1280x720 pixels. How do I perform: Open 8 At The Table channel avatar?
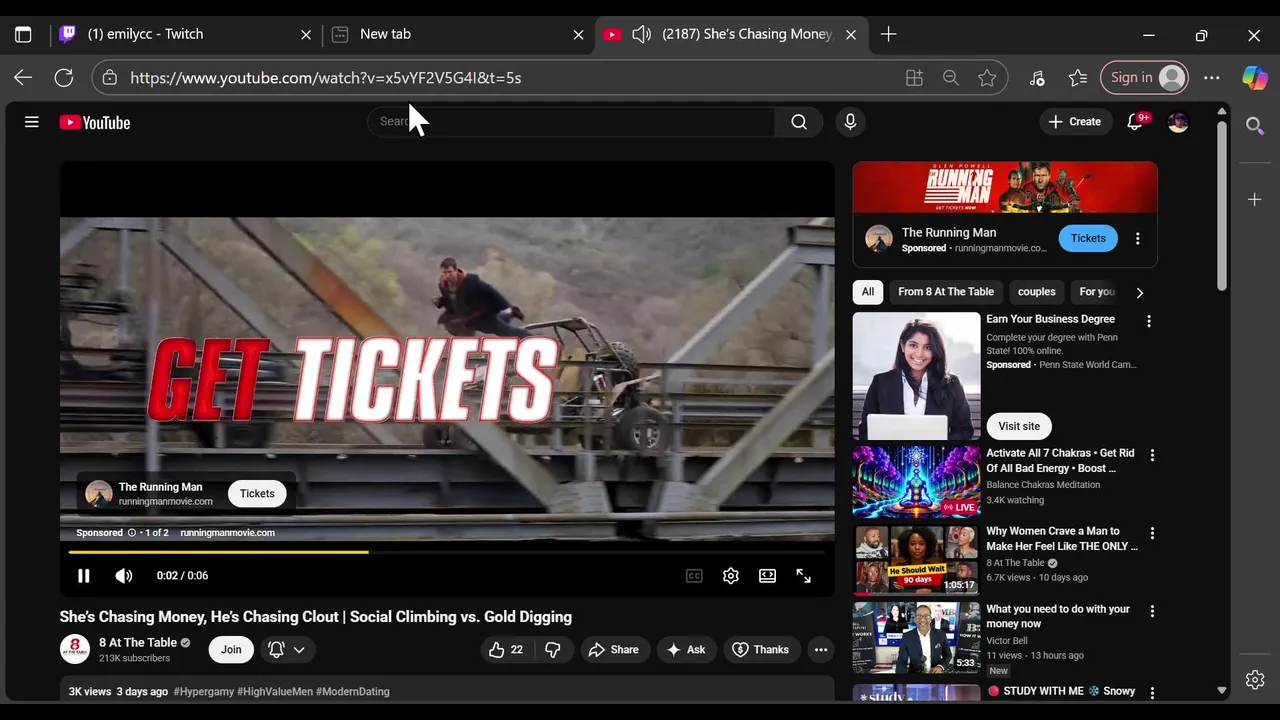(75, 649)
